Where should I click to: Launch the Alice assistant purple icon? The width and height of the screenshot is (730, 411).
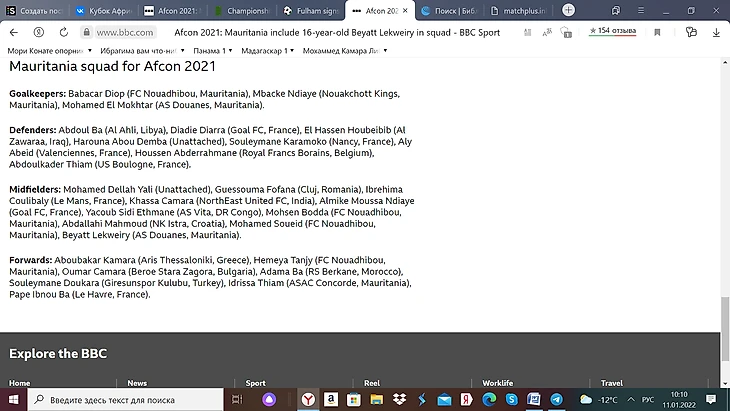(269, 399)
